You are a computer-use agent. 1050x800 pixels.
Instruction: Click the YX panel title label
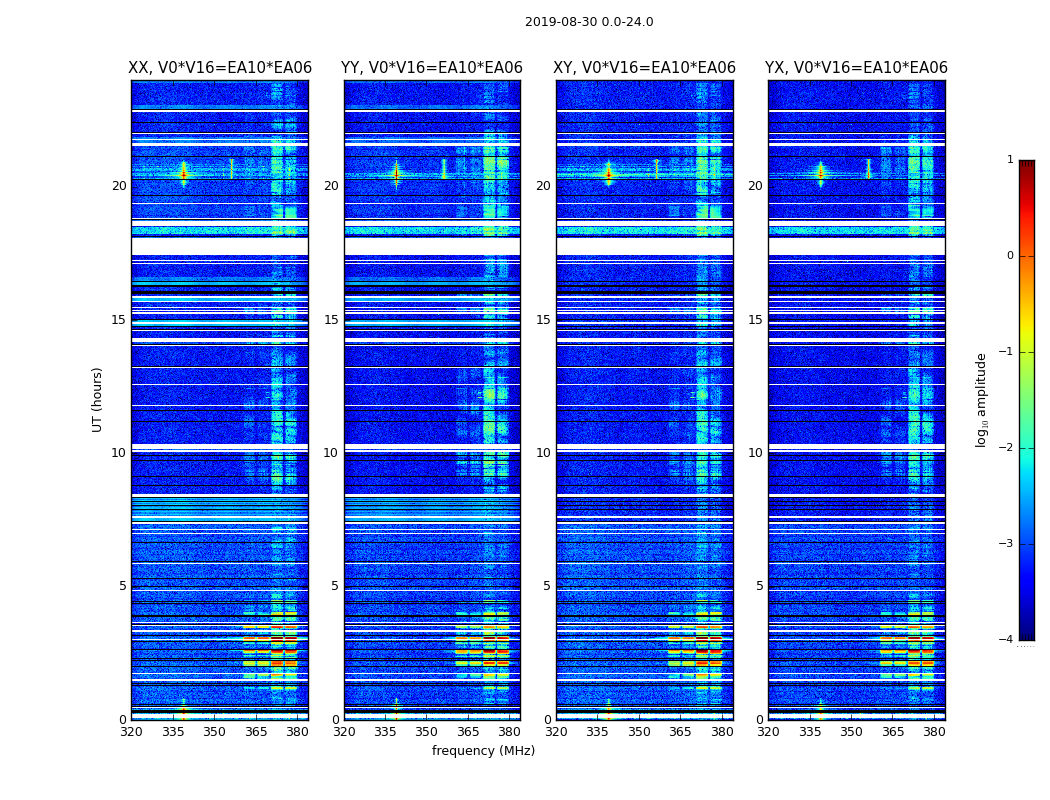click(856, 68)
